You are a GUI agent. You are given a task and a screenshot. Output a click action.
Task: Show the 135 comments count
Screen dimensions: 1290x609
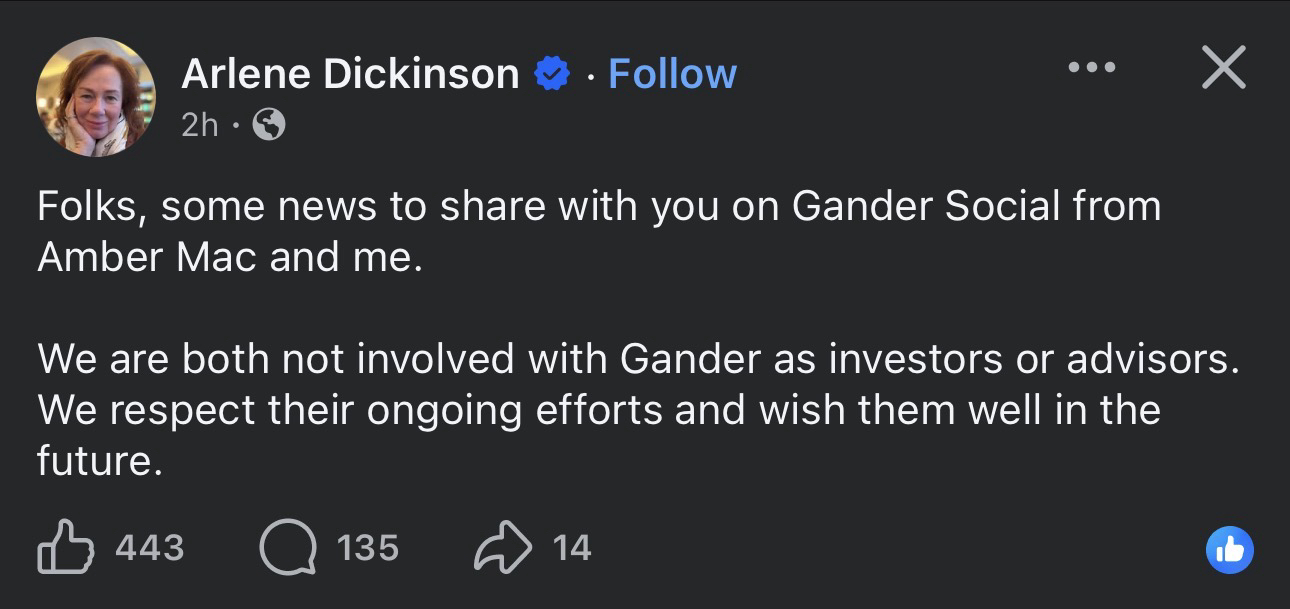click(x=367, y=548)
